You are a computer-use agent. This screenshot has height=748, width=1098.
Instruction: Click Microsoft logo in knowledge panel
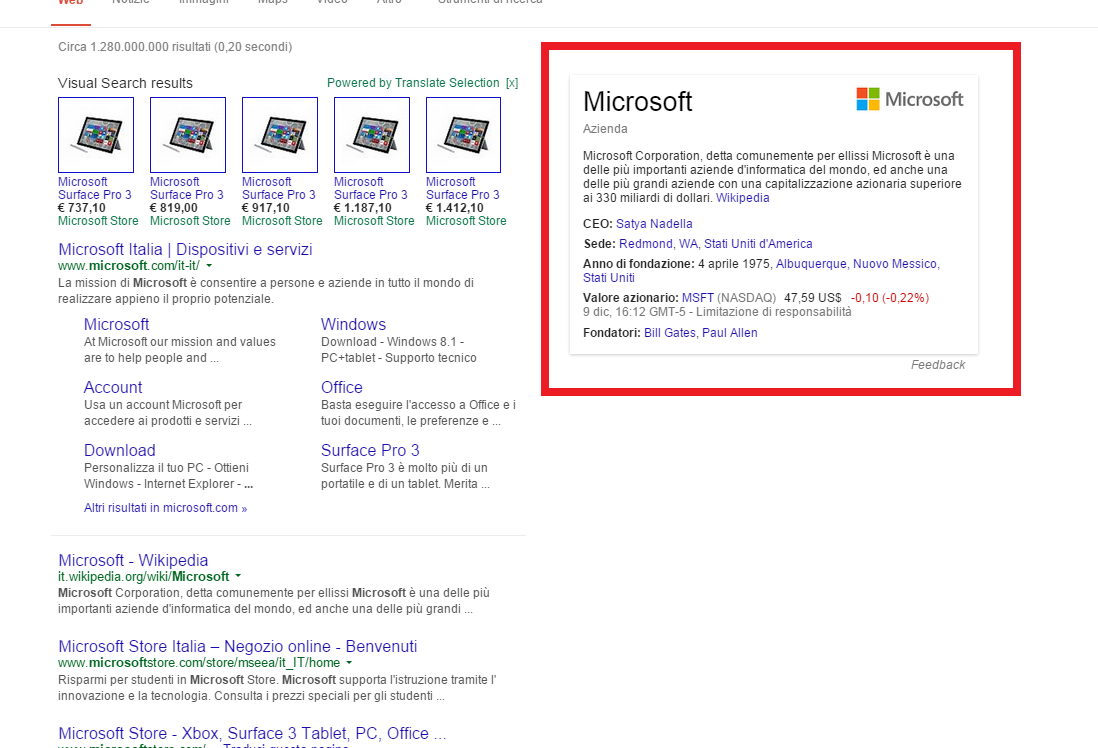click(x=910, y=99)
